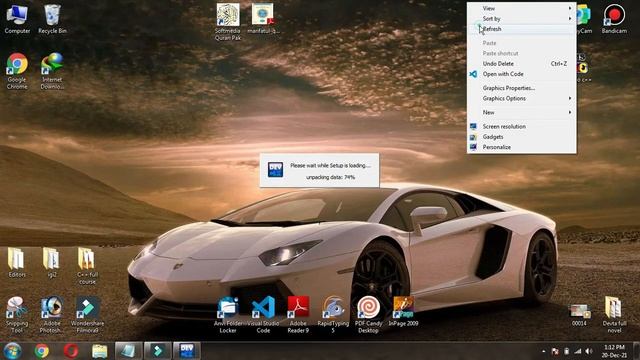640x360 pixels.
Task: Open Screen resolution settings
Action: (x=522, y=127)
